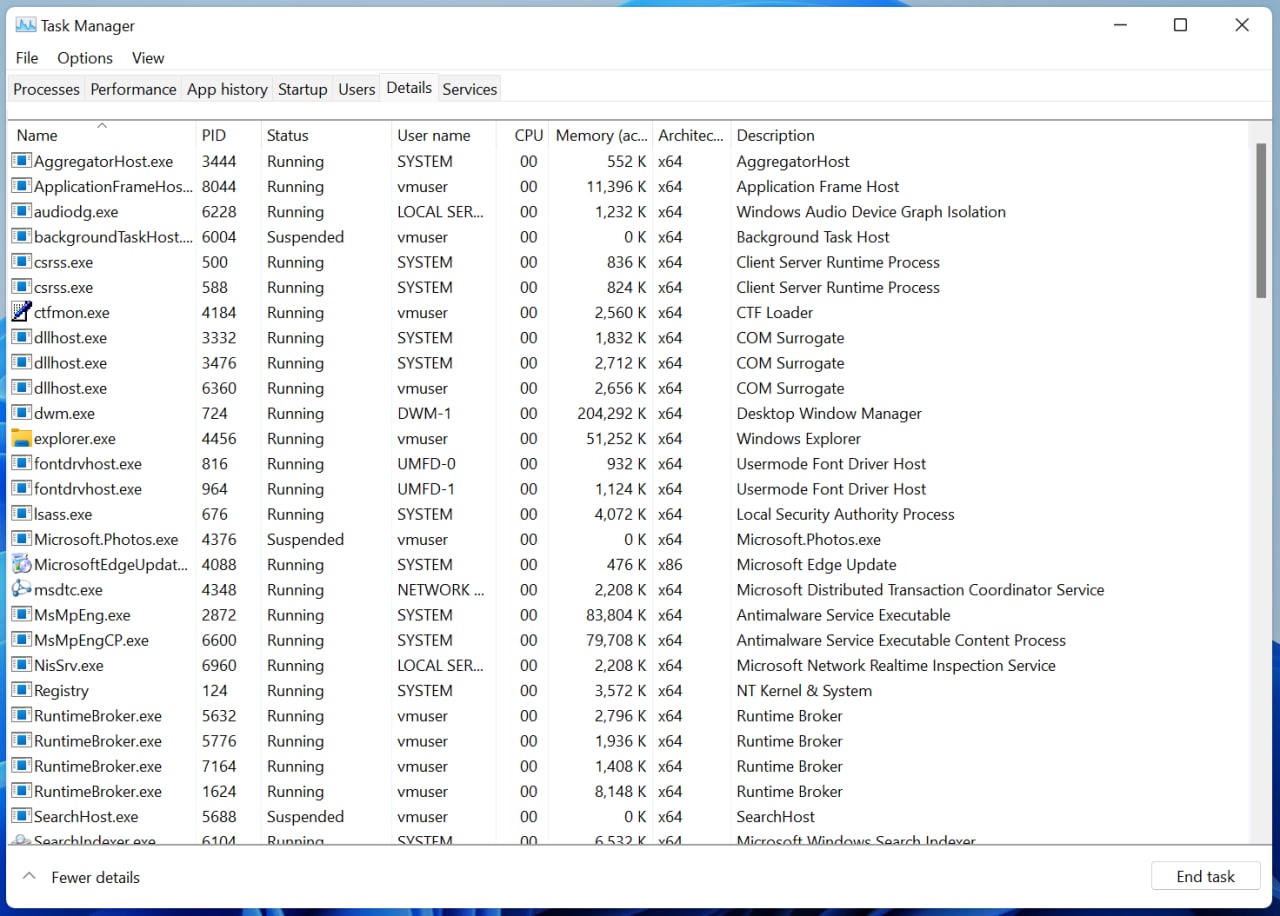Click the audiodg.exe process icon
Viewport: 1280px width, 916px height.
[21, 211]
